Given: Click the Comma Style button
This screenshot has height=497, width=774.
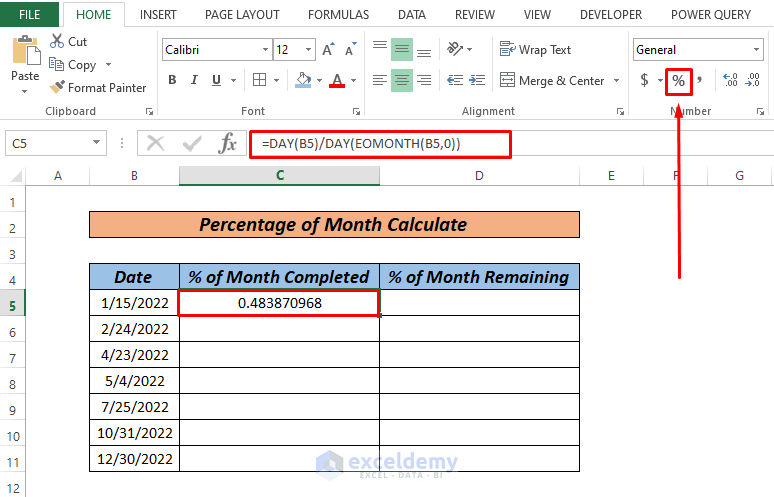Looking at the screenshot, I should [699, 81].
